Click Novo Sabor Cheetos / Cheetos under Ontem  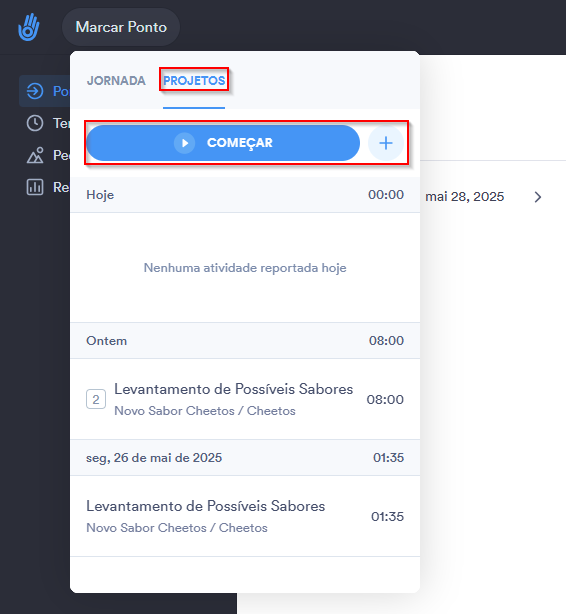point(205,411)
